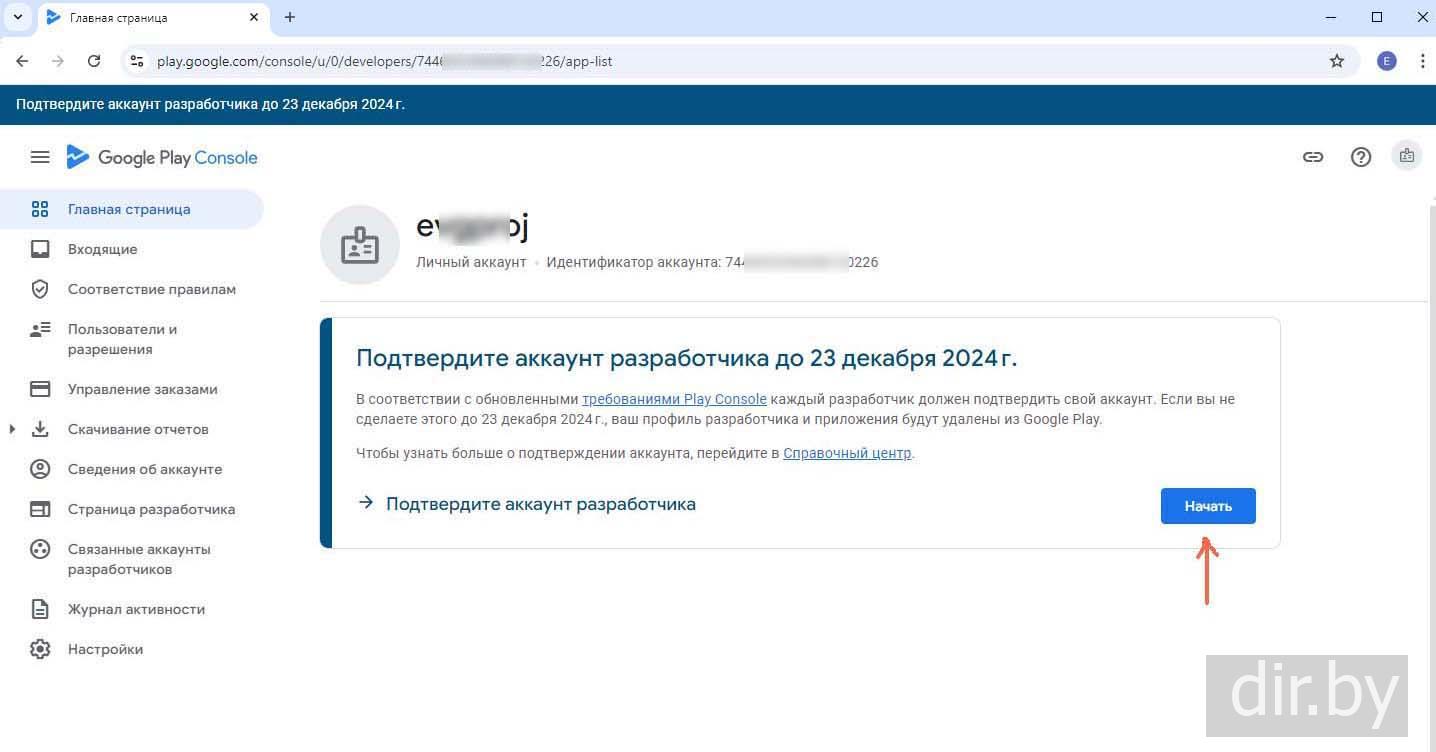1436x752 pixels.
Task: Click the Главная страница dashboard icon
Action: click(x=40, y=209)
